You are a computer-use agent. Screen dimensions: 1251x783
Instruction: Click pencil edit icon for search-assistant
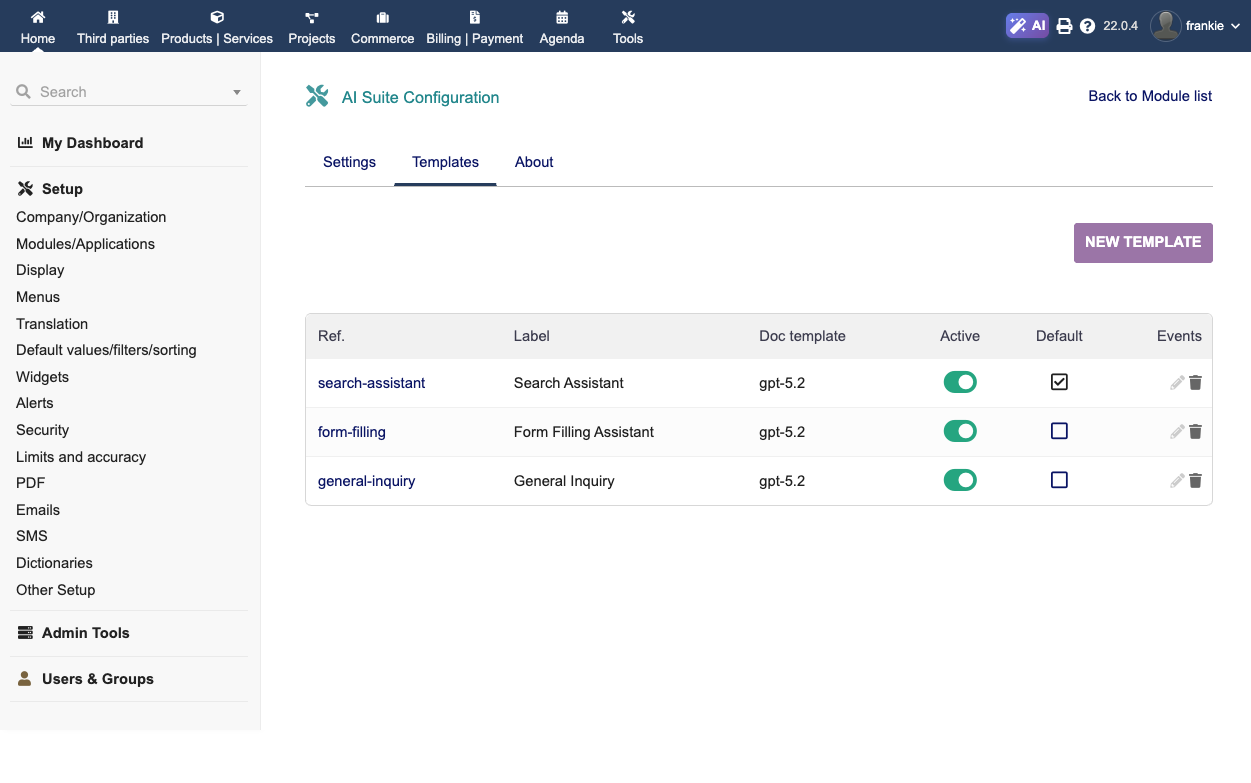[x=1177, y=383]
